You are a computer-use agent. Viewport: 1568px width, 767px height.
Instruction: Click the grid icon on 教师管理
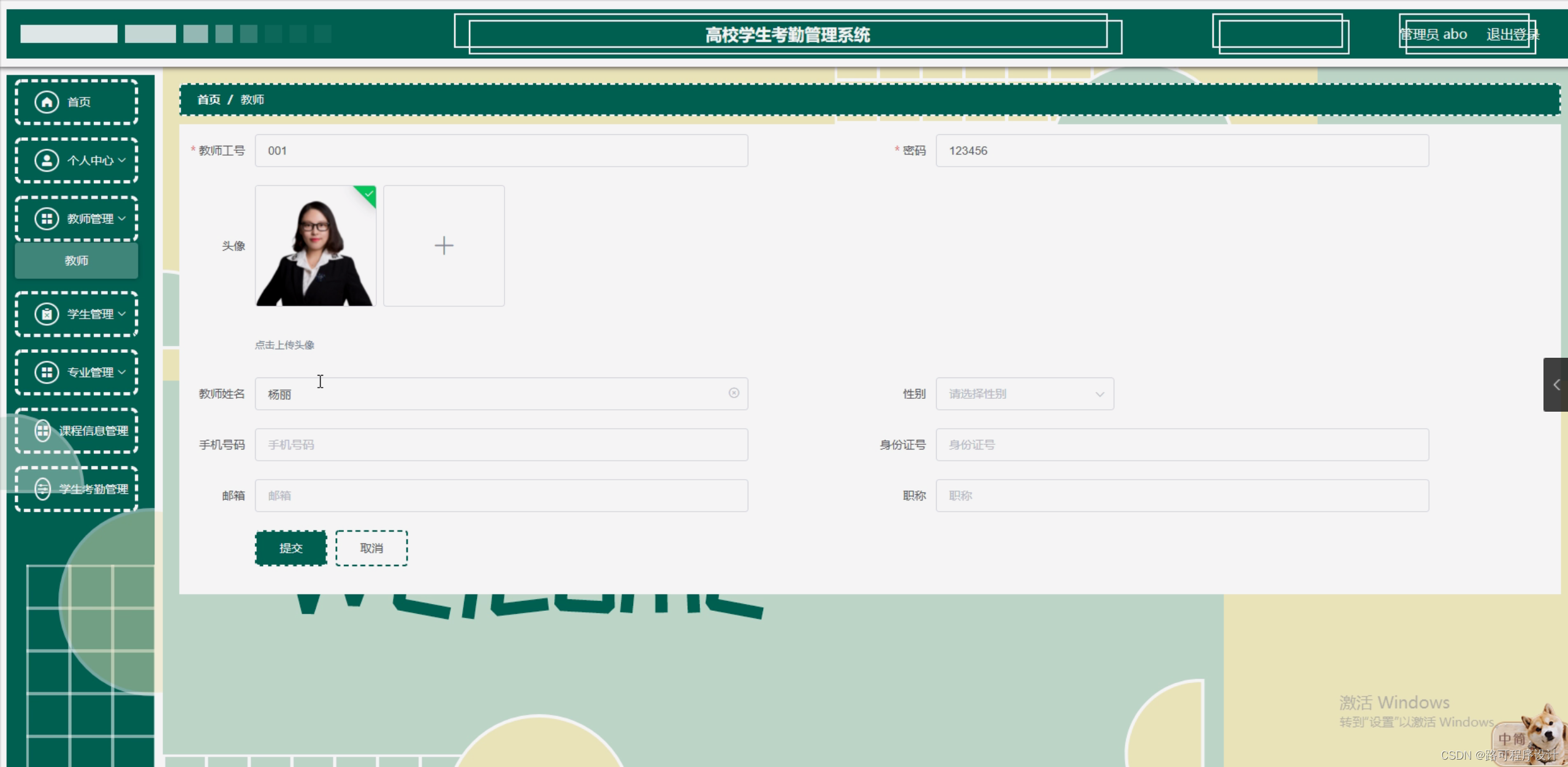[x=47, y=219]
